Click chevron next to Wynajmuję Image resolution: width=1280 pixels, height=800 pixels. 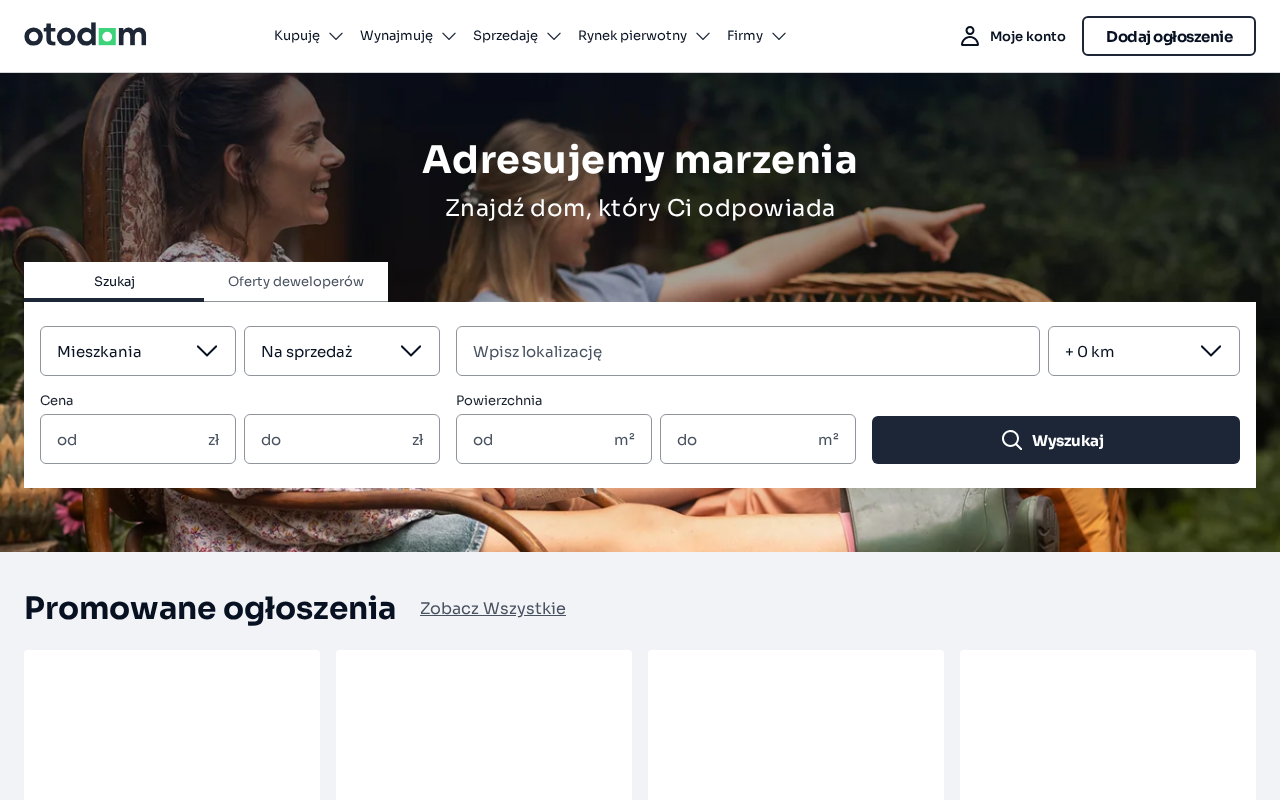[x=449, y=36]
